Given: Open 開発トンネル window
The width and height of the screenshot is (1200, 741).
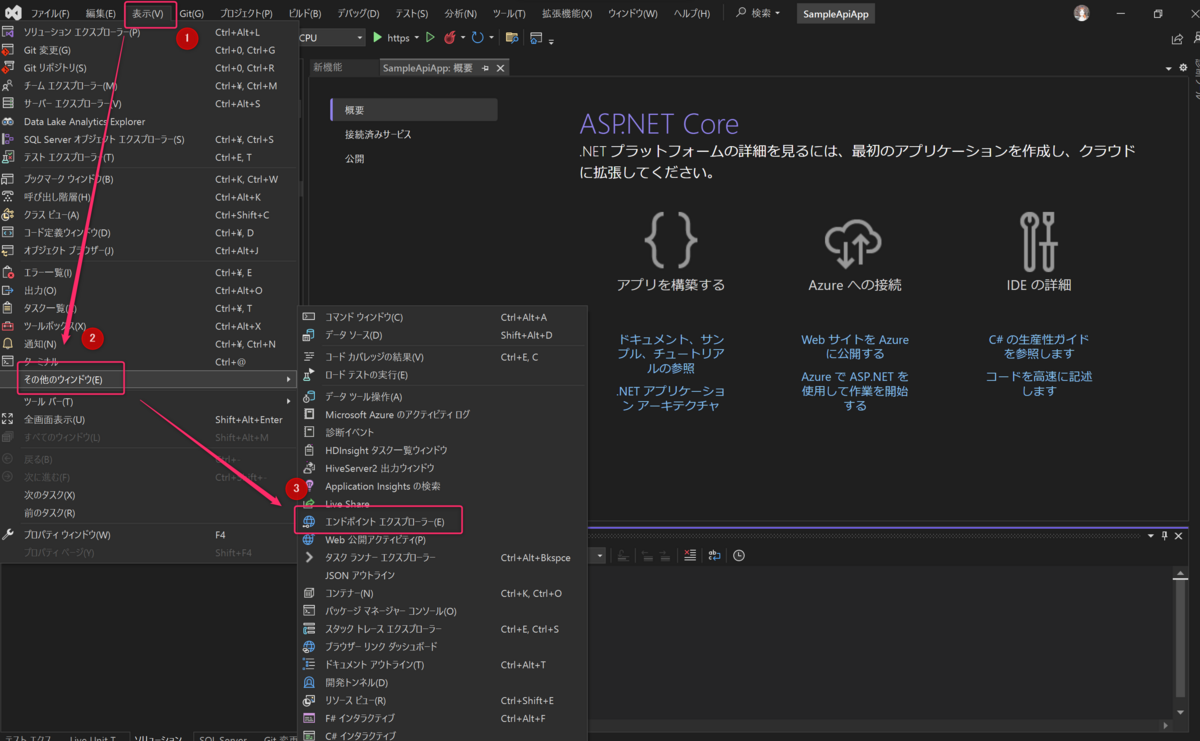Looking at the screenshot, I should click(442, 683).
